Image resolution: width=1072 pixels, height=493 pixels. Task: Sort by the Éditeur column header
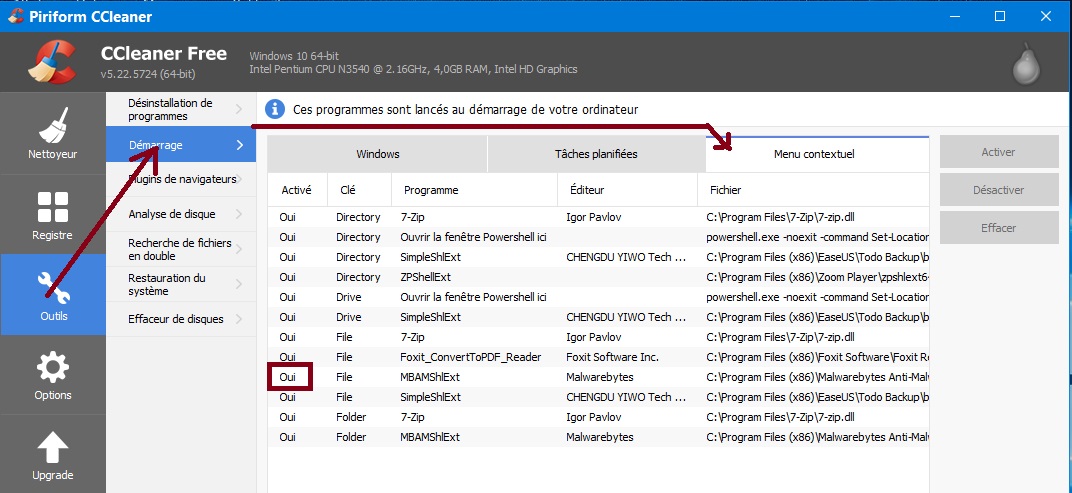(628, 190)
